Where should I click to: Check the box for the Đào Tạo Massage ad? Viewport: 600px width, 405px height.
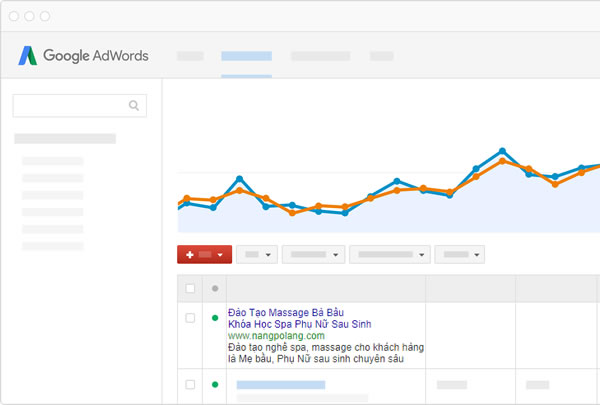click(x=190, y=318)
